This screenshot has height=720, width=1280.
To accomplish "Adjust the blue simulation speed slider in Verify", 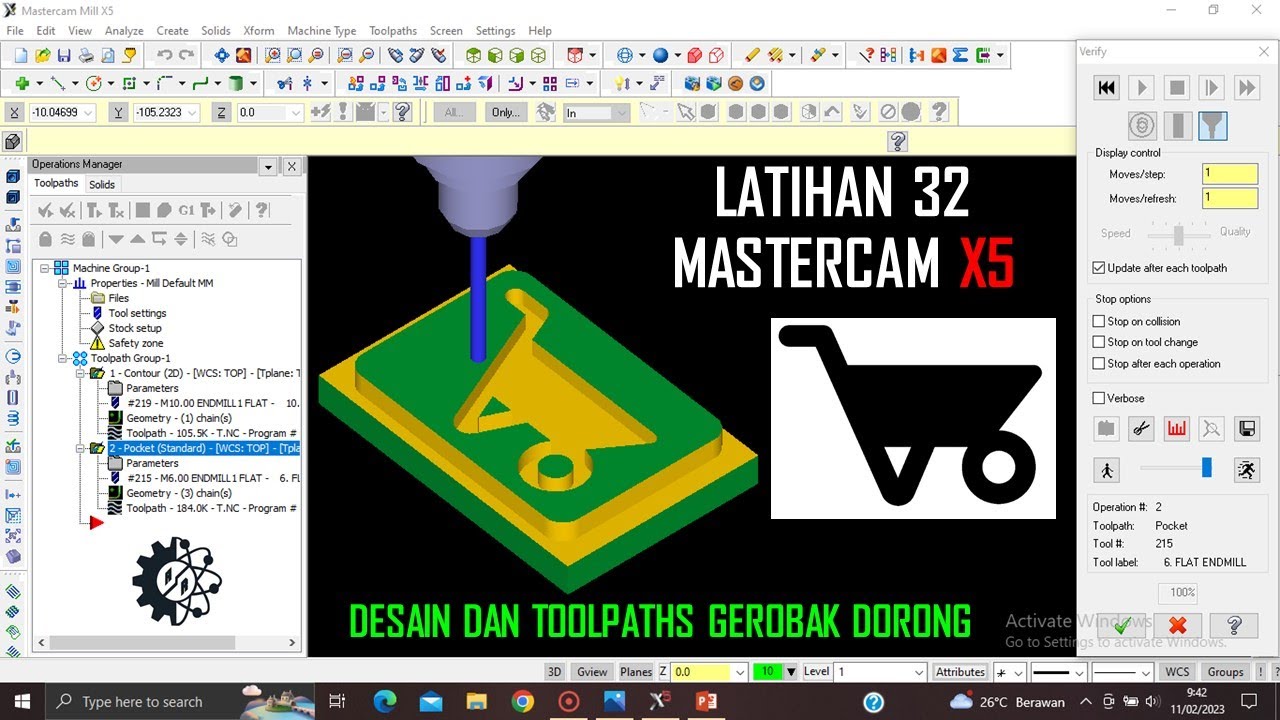I will pos(1207,468).
